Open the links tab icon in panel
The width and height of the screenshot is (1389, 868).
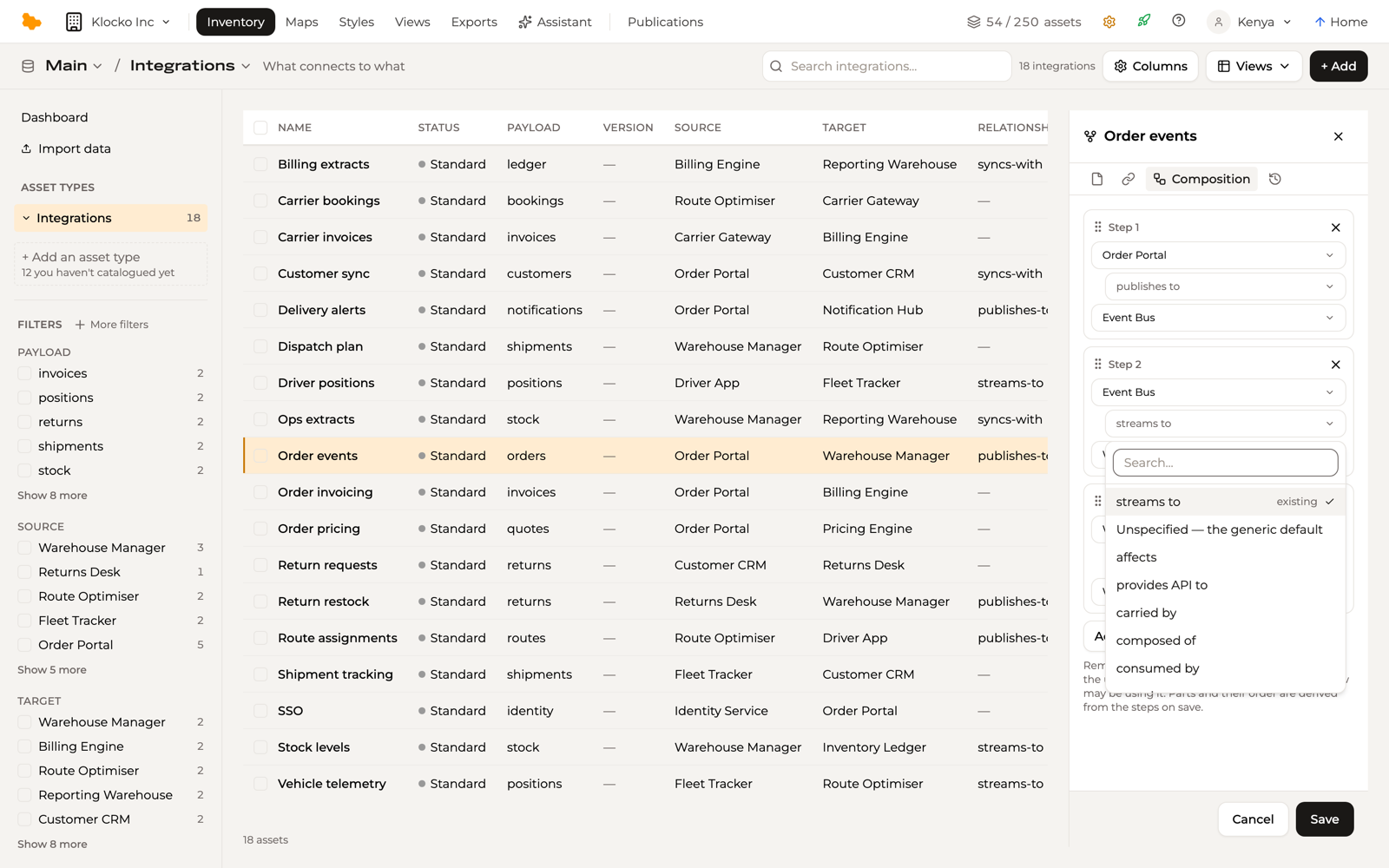(1128, 179)
